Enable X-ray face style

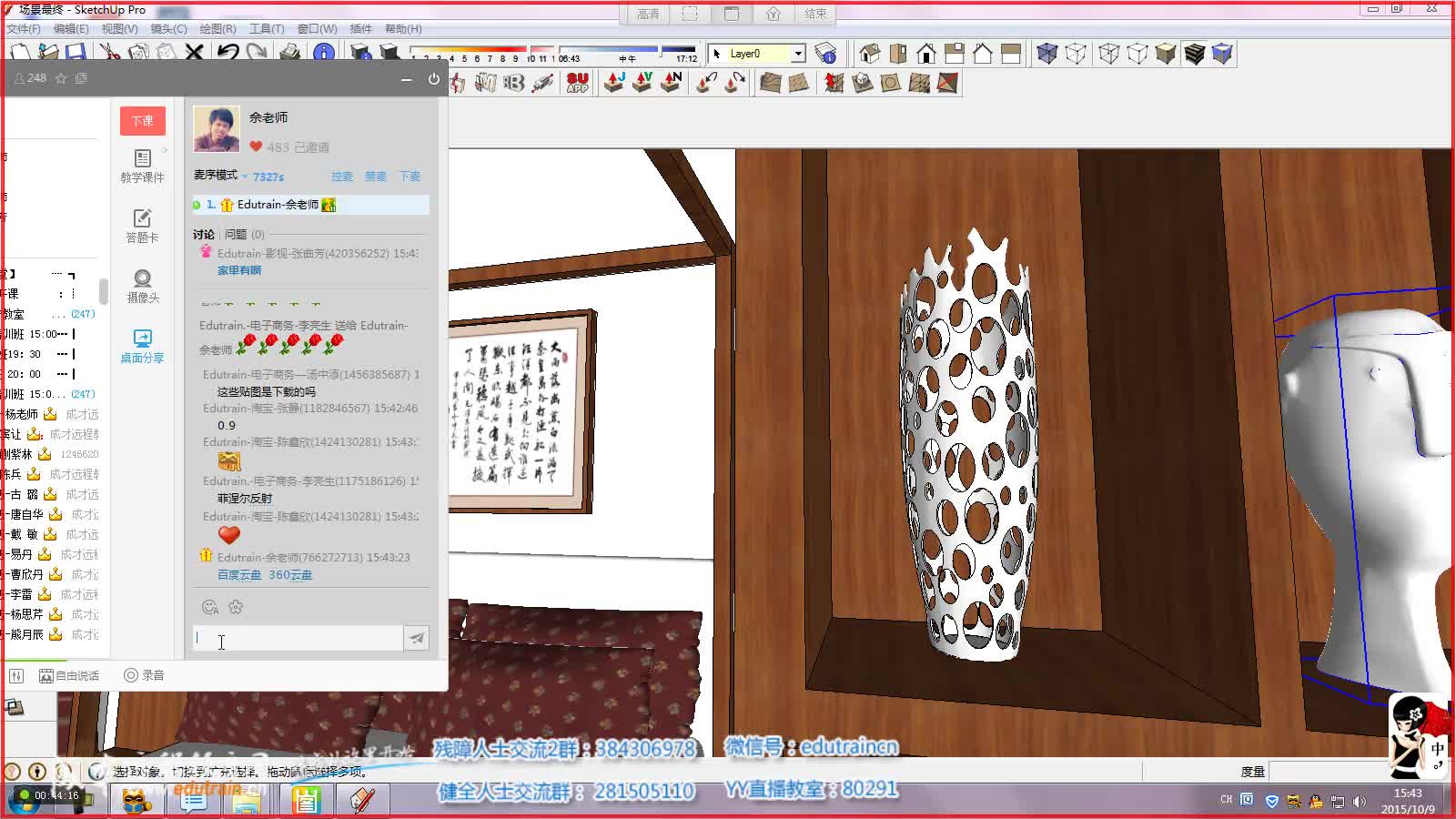coord(1047,54)
